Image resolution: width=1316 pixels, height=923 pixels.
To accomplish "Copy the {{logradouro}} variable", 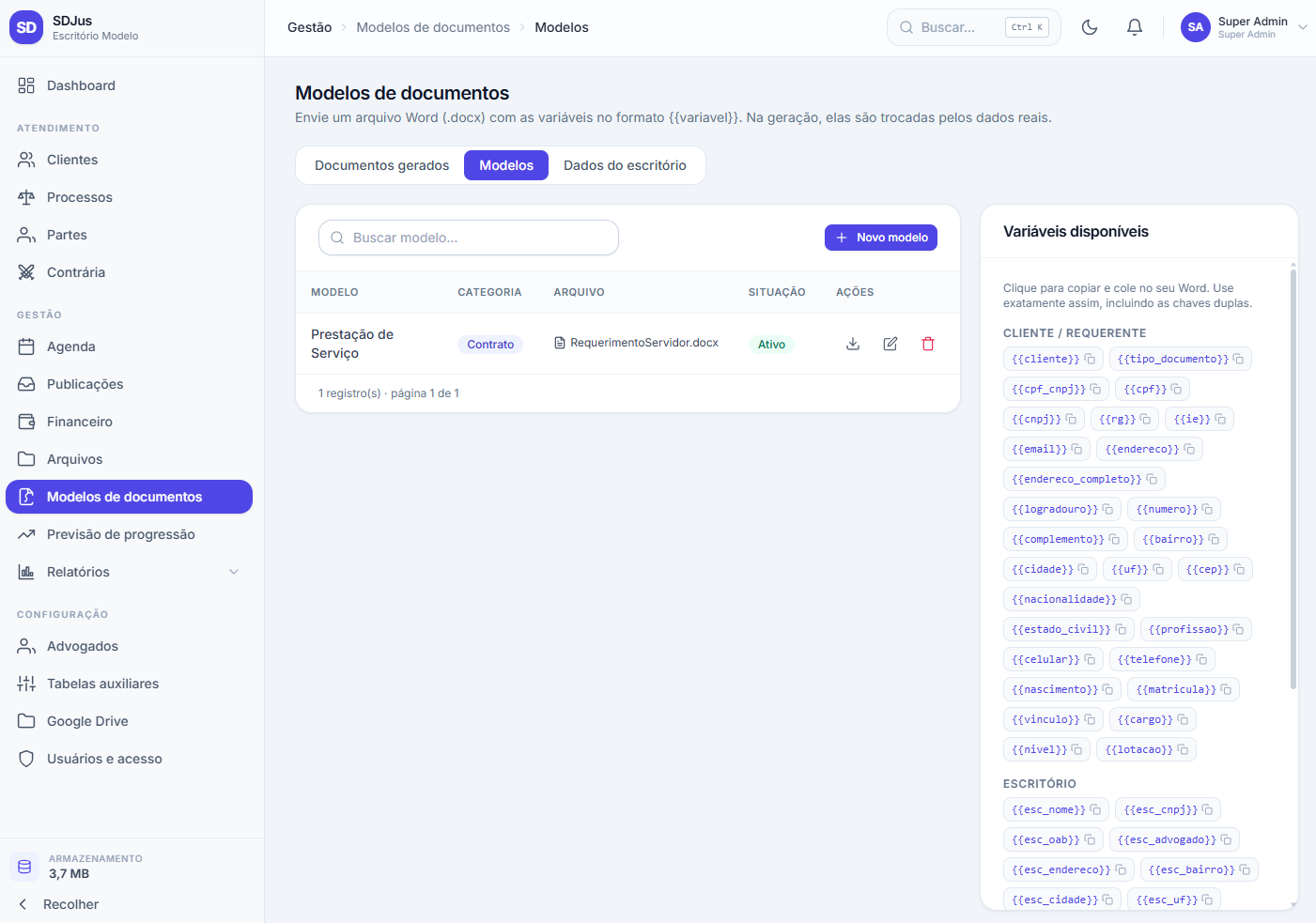I will tap(1062, 509).
